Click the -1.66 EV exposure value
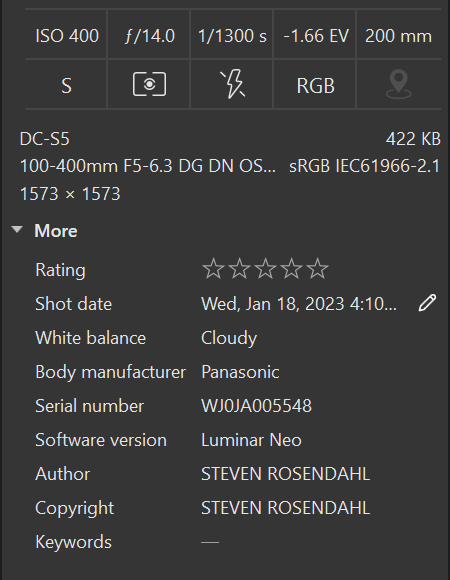 tap(316, 36)
